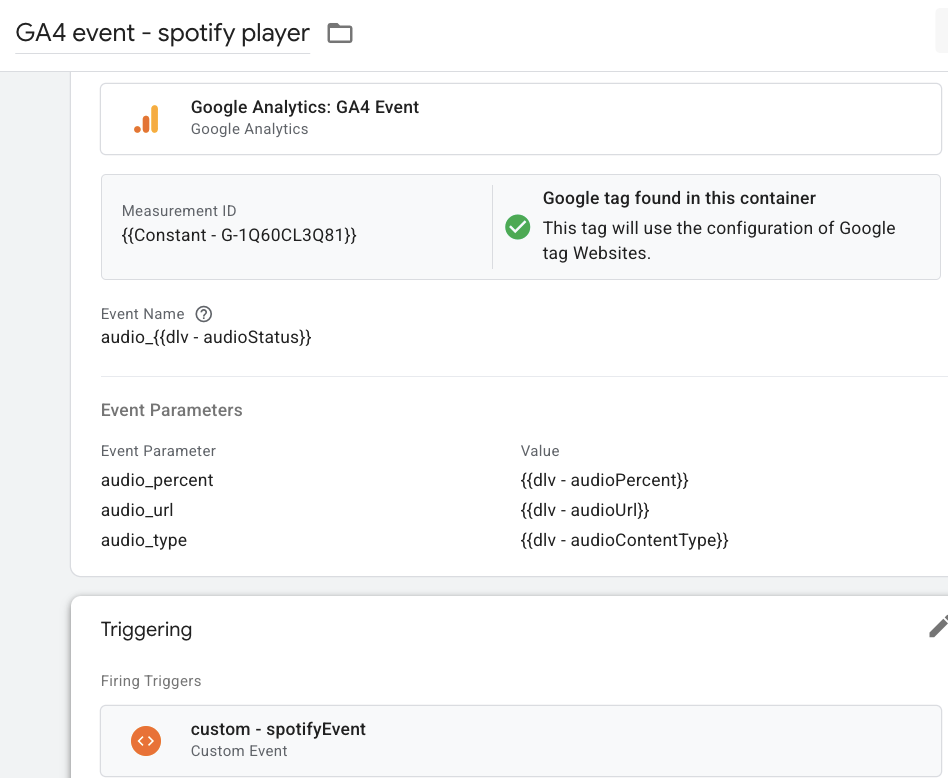This screenshot has height=778, width=948.
Task: Open the custom - spotifyEvent trigger
Action: 521,741
